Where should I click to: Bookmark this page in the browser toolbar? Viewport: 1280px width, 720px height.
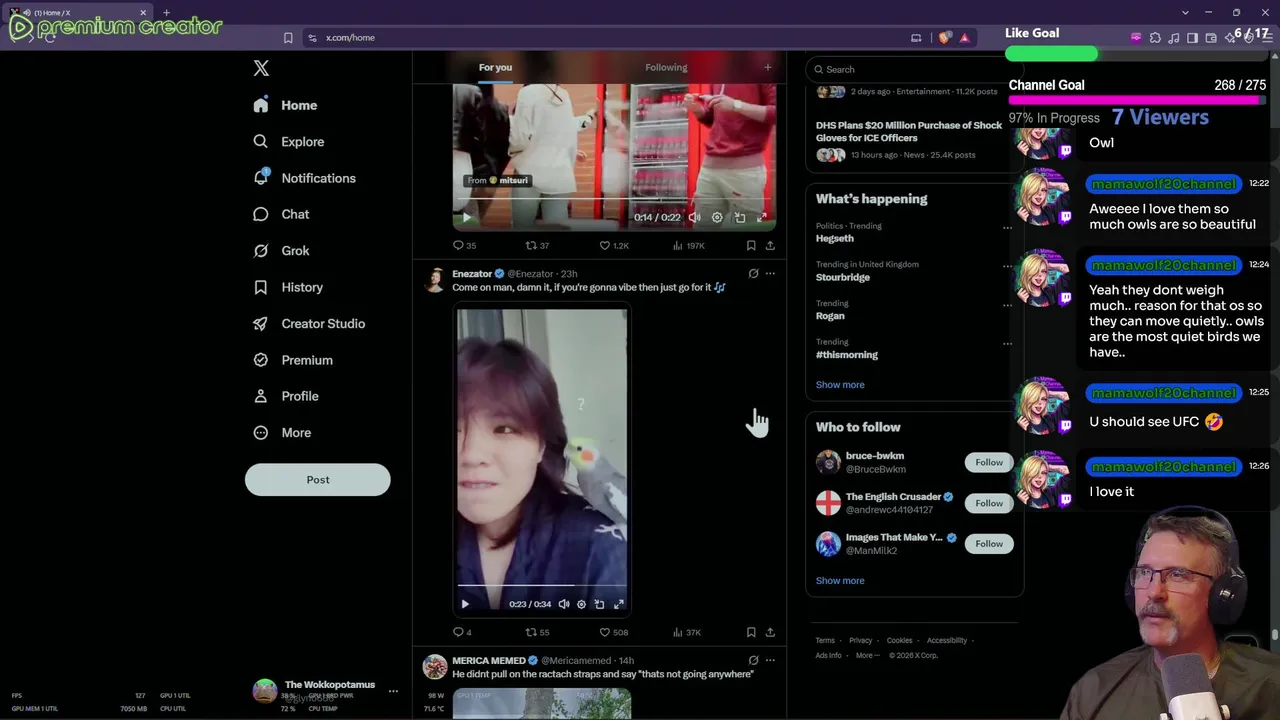[x=288, y=38]
